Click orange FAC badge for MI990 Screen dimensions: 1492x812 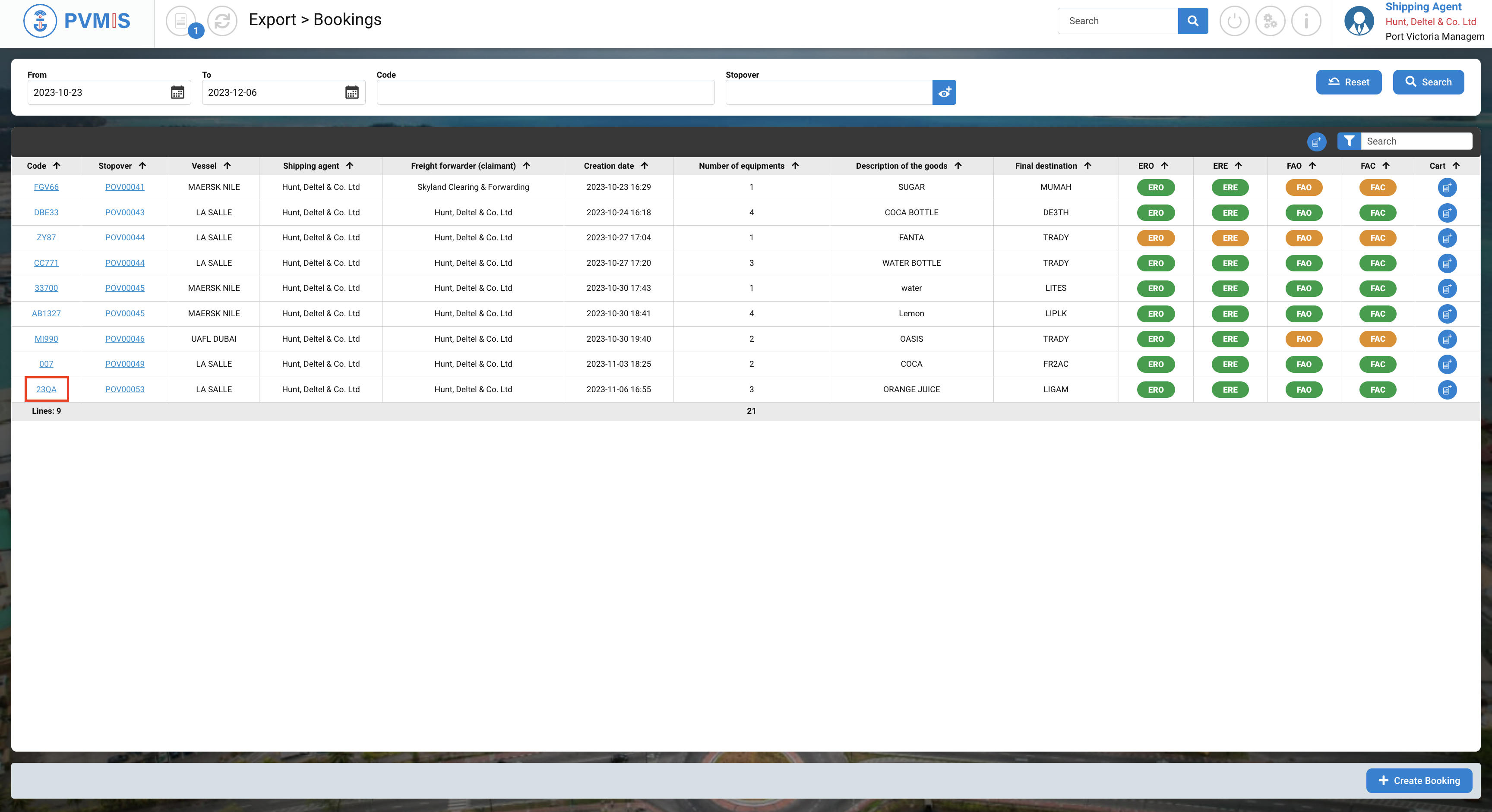[x=1377, y=339]
